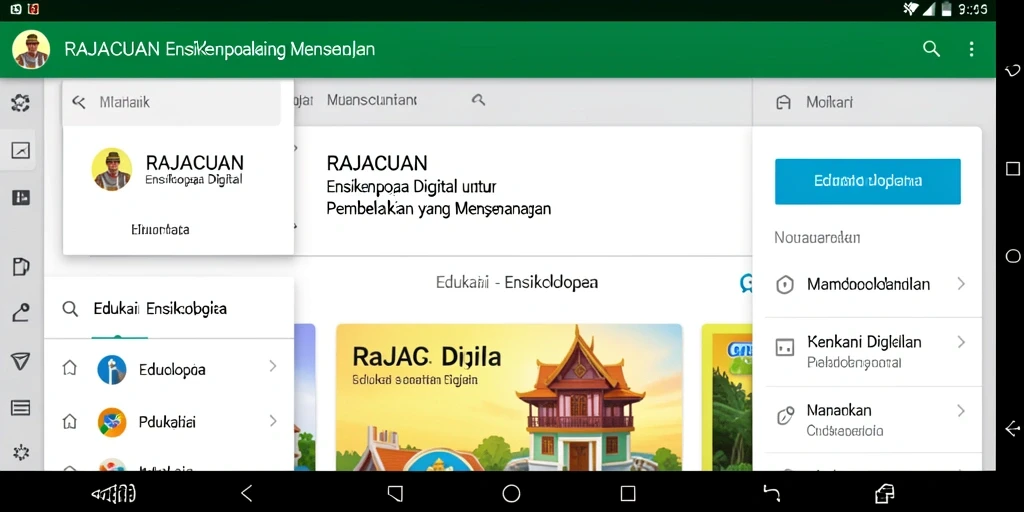
Task: Select the send triangle icon in the sidebar
Action: pyautogui.click(x=21, y=361)
